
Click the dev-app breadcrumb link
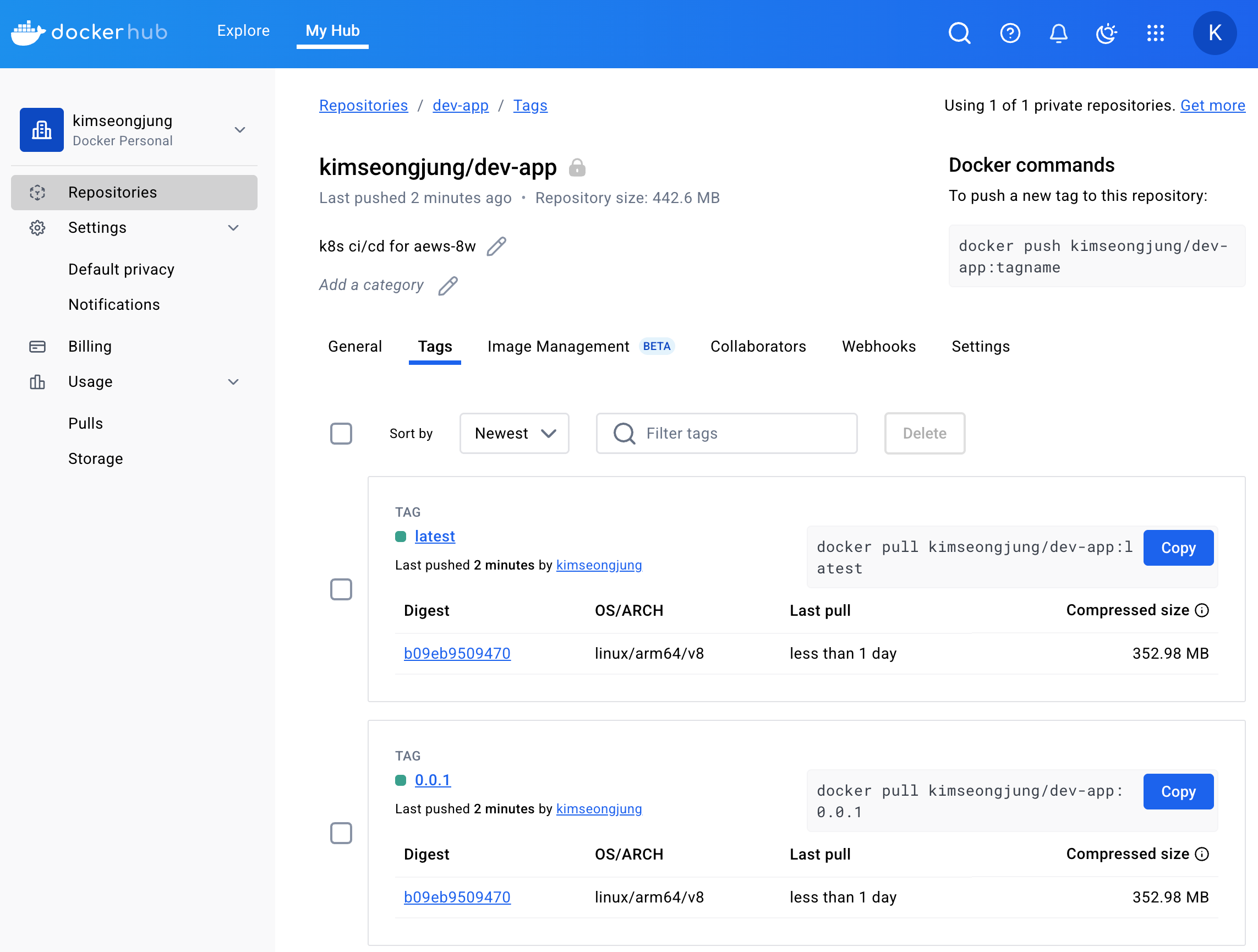(x=460, y=105)
